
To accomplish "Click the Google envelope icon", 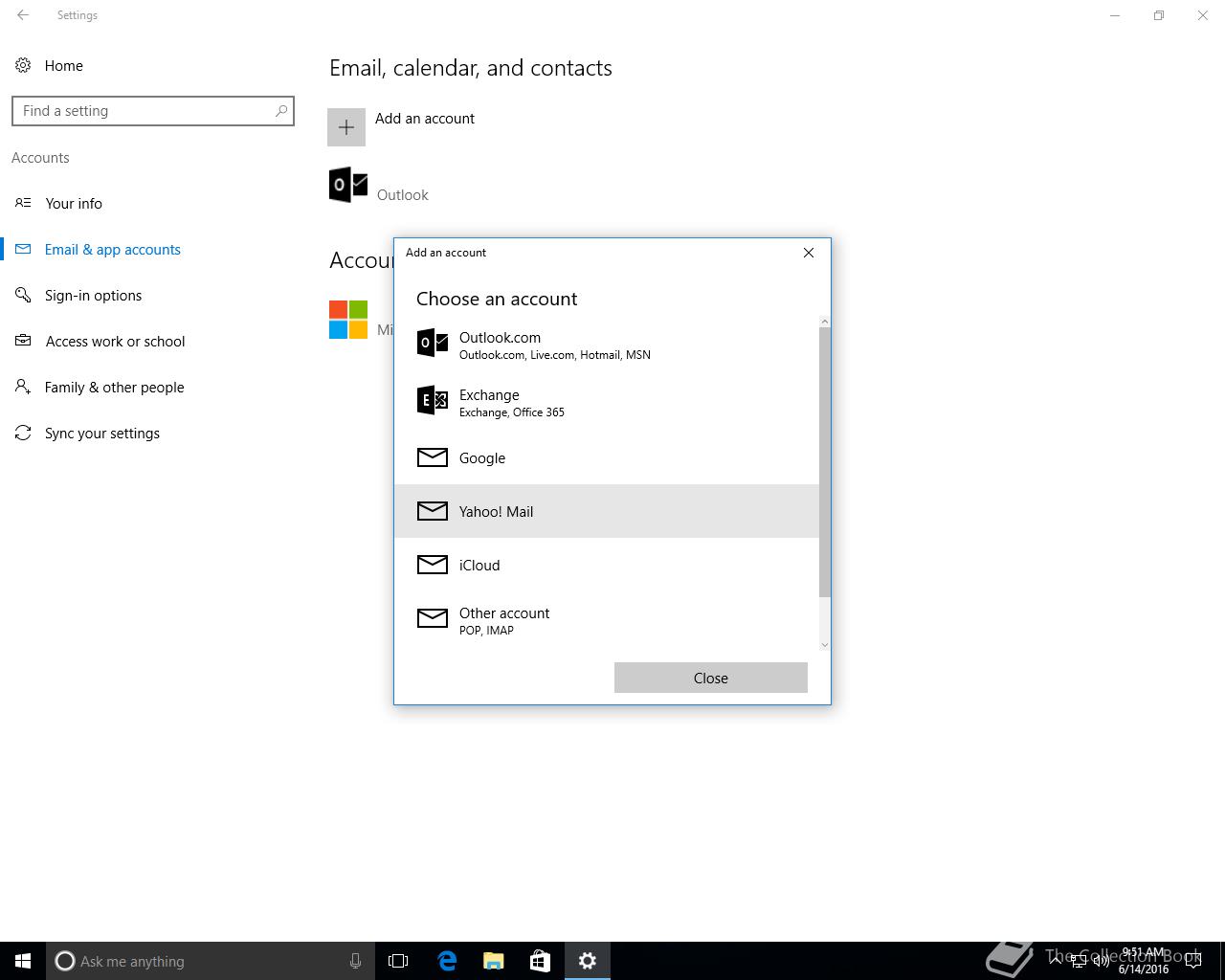I will (x=433, y=457).
